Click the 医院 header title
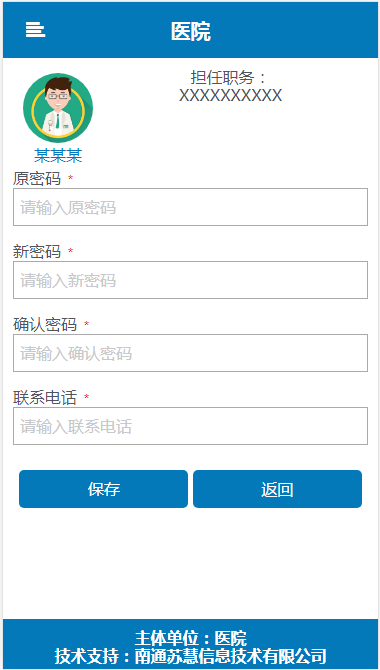380x670 pixels. pyautogui.click(x=191, y=31)
